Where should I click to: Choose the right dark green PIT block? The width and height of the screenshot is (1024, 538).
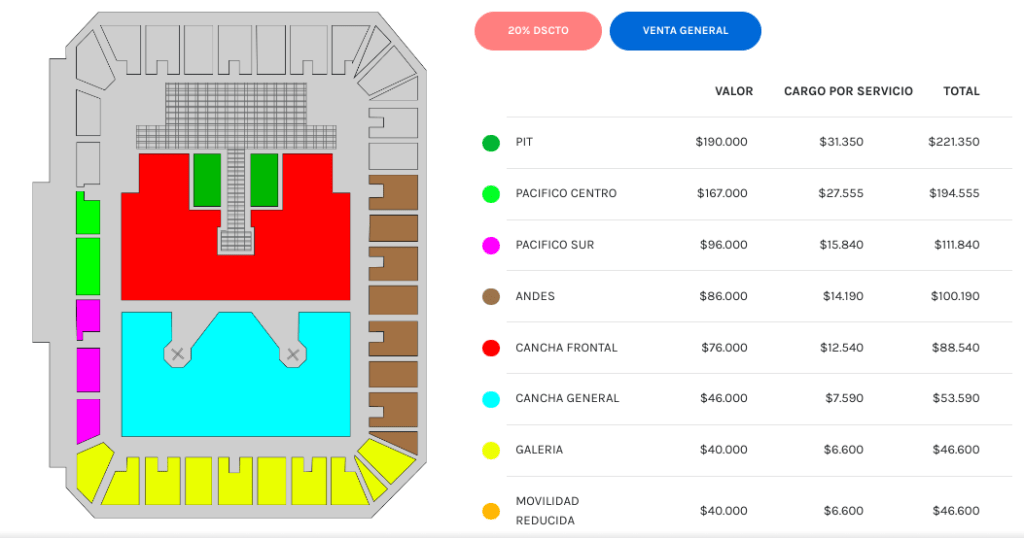264,179
